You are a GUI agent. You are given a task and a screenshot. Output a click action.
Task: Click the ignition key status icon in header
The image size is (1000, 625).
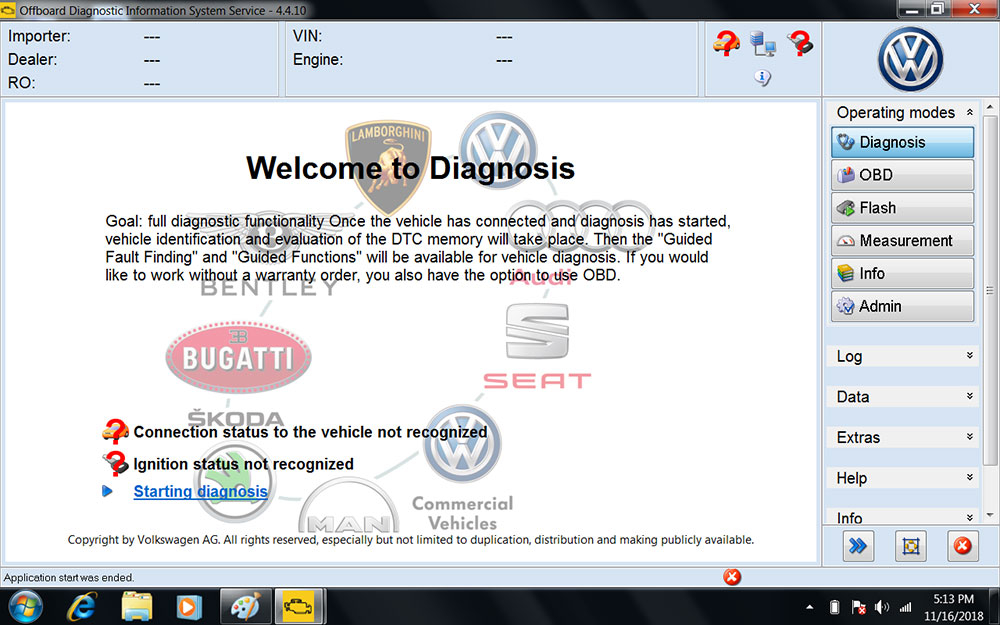[800, 43]
